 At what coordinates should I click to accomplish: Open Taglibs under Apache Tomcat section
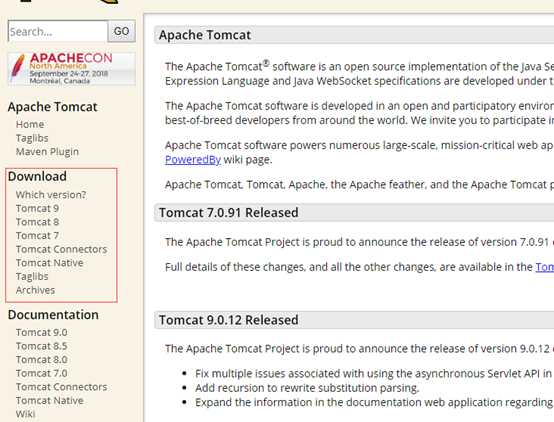point(32,138)
